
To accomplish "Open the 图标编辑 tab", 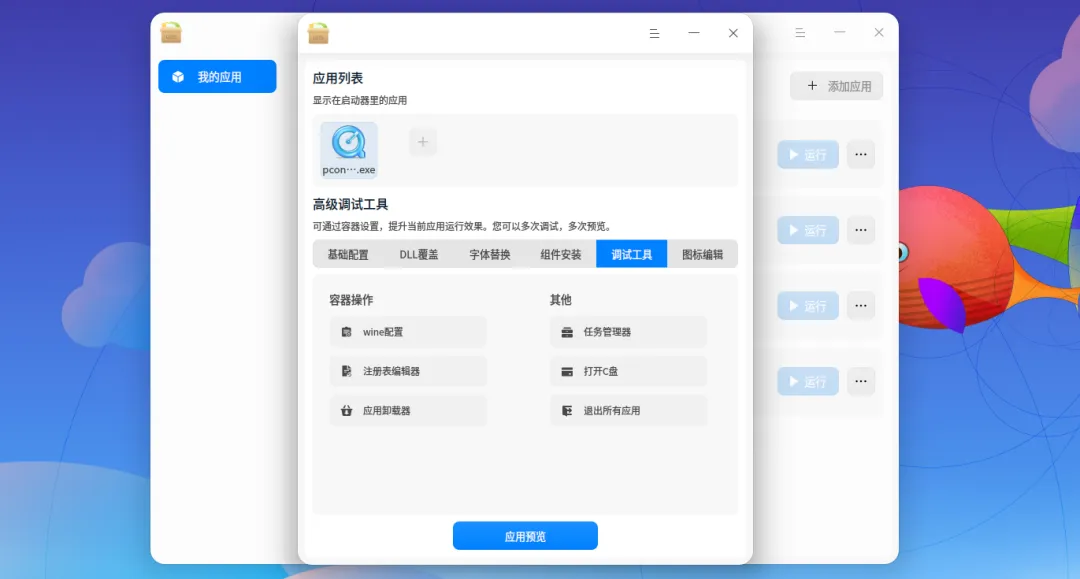I will point(703,254).
